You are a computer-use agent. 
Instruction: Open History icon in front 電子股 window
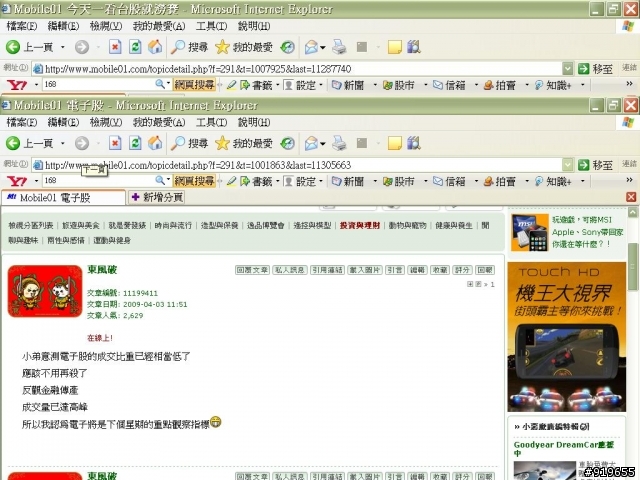point(287,143)
